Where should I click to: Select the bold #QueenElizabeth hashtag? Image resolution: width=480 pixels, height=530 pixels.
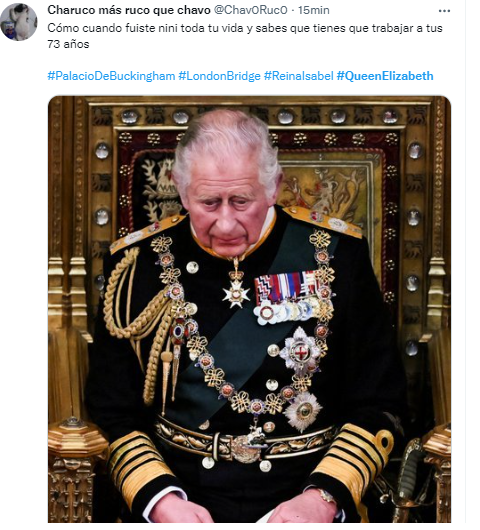385,76
